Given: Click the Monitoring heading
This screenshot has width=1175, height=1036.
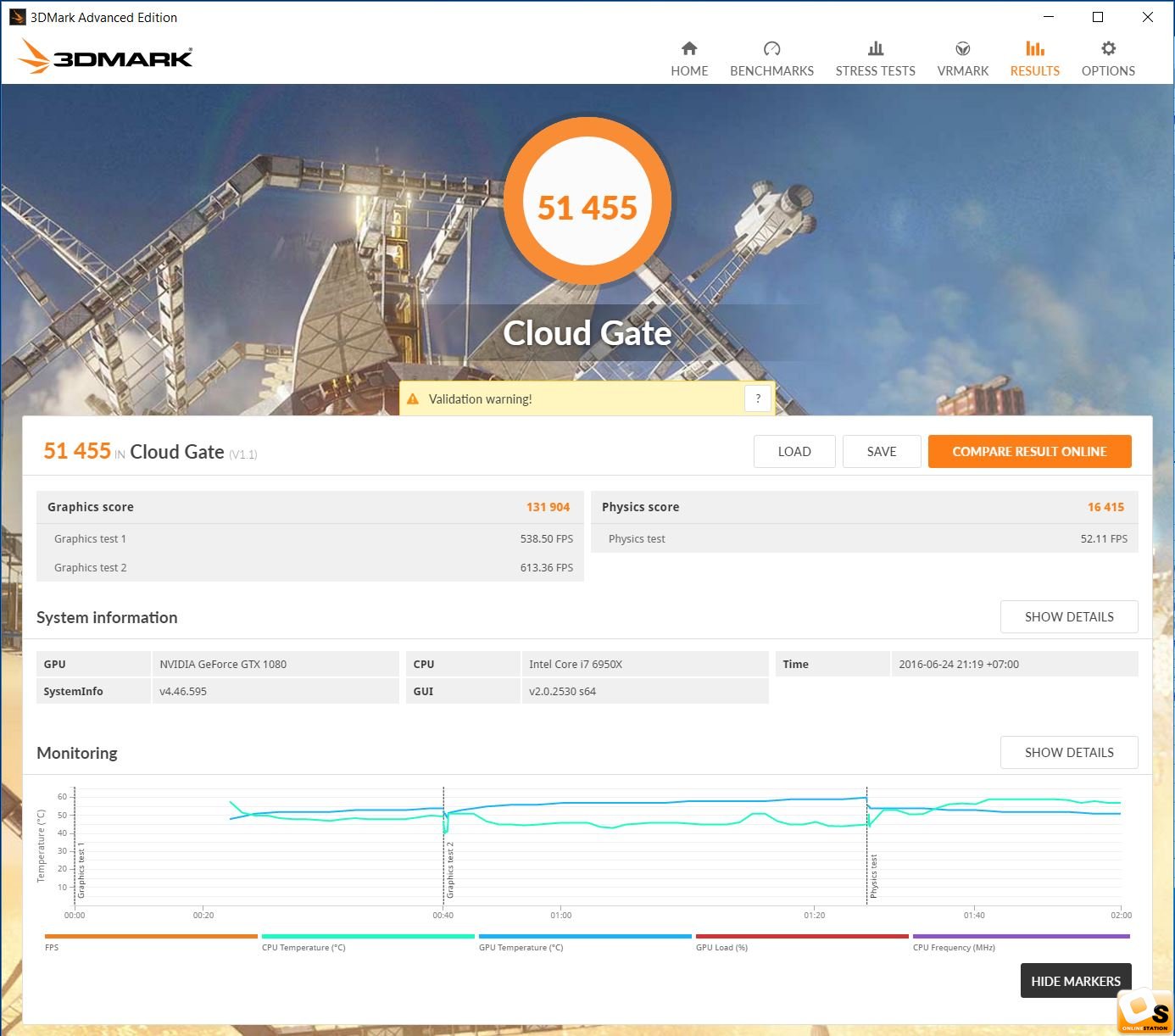Looking at the screenshot, I should [77, 753].
